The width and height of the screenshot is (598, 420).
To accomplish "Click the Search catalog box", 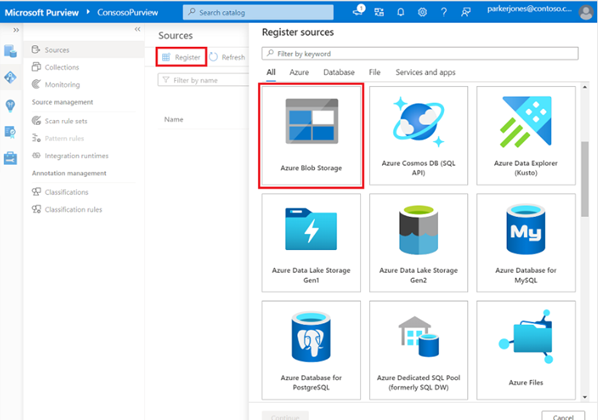I will pyautogui.click(x=258, y=13).
